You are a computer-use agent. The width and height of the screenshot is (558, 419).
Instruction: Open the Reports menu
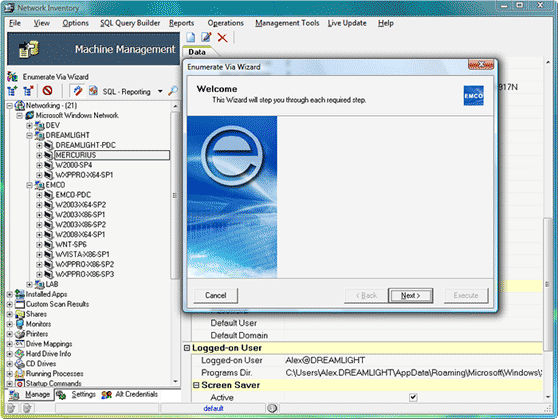(181, 23)
